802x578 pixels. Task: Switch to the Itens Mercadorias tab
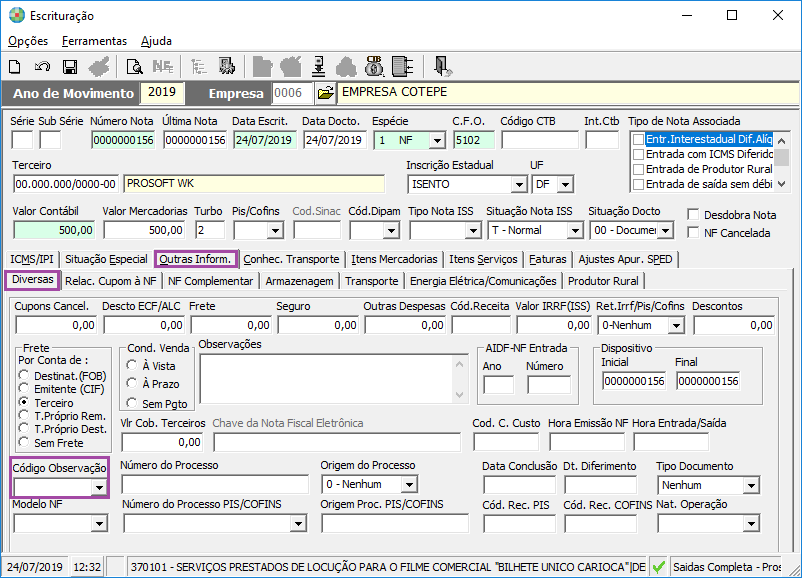tap(394, 259)
